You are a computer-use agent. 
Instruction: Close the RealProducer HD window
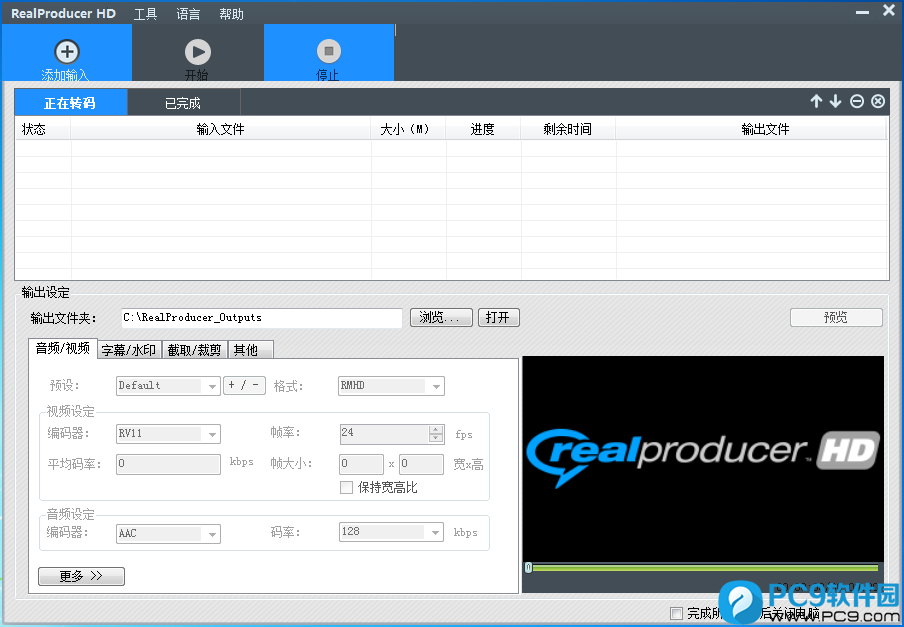point(889,11)
